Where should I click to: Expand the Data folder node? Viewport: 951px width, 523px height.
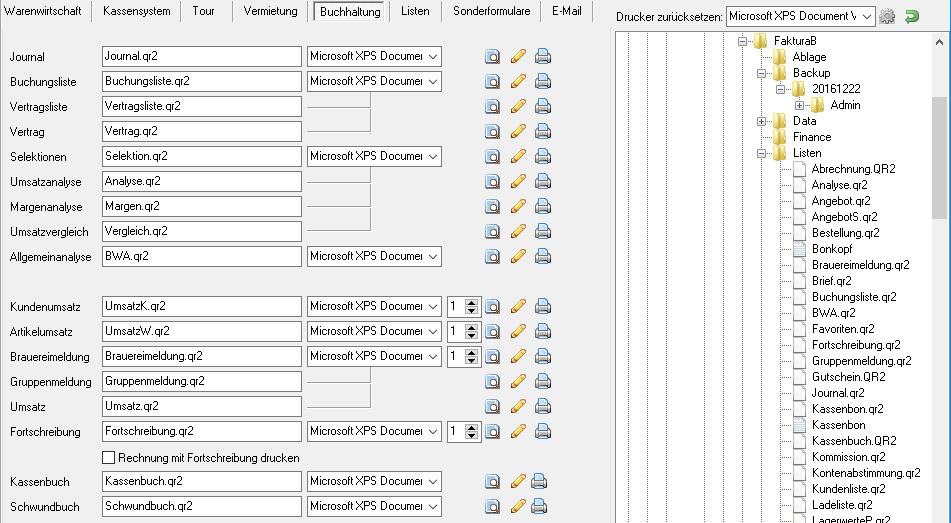tap(761, 121)
